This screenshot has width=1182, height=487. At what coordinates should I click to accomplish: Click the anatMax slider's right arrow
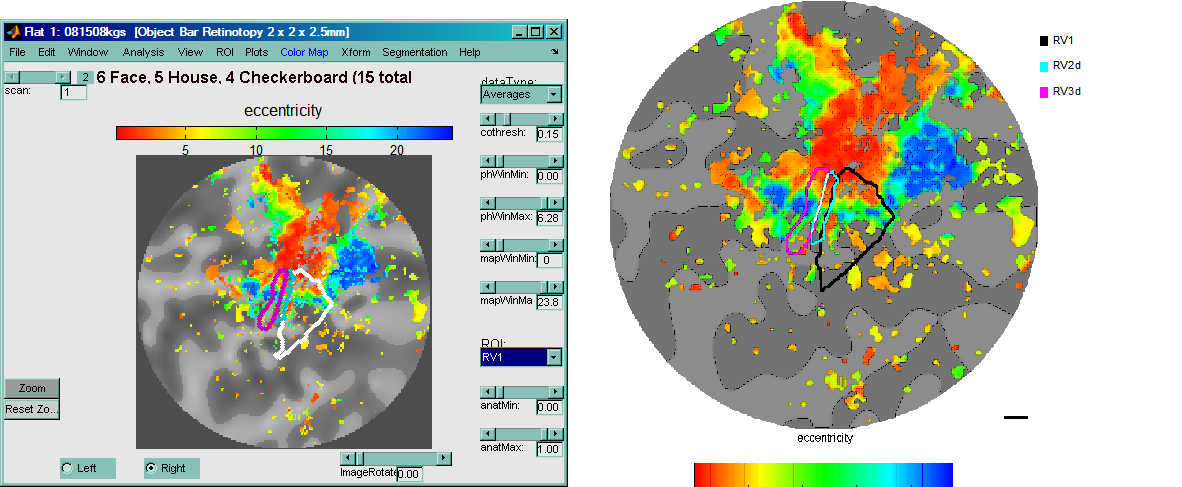coord(556,433)
